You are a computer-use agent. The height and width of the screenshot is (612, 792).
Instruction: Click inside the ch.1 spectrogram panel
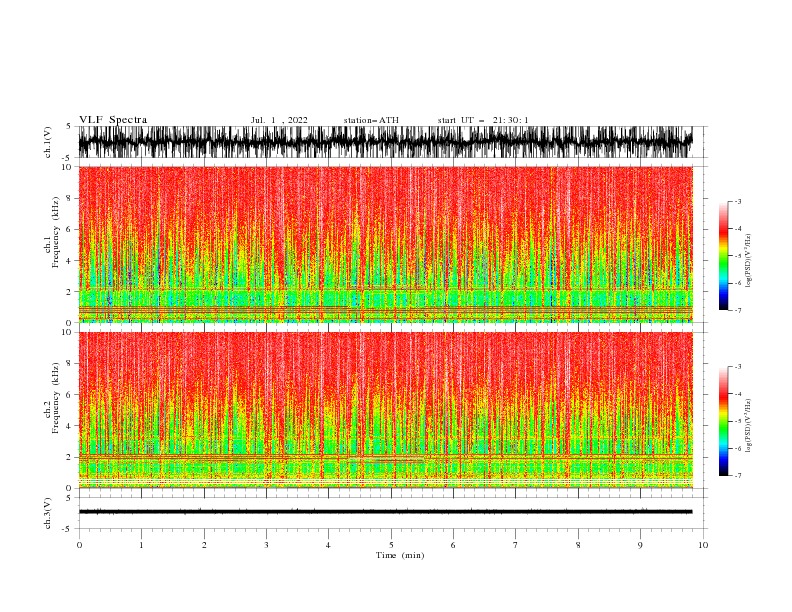point(385,244)
